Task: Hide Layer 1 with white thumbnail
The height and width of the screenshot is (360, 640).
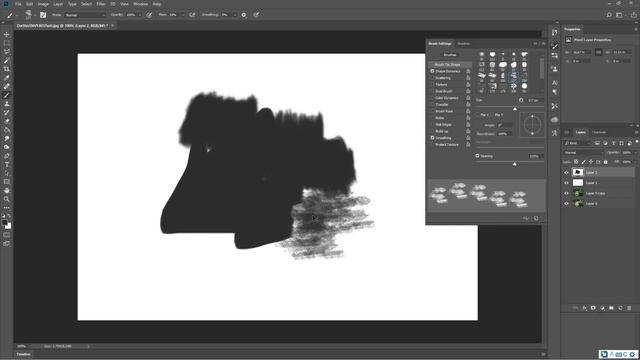Action: (567, 183)
